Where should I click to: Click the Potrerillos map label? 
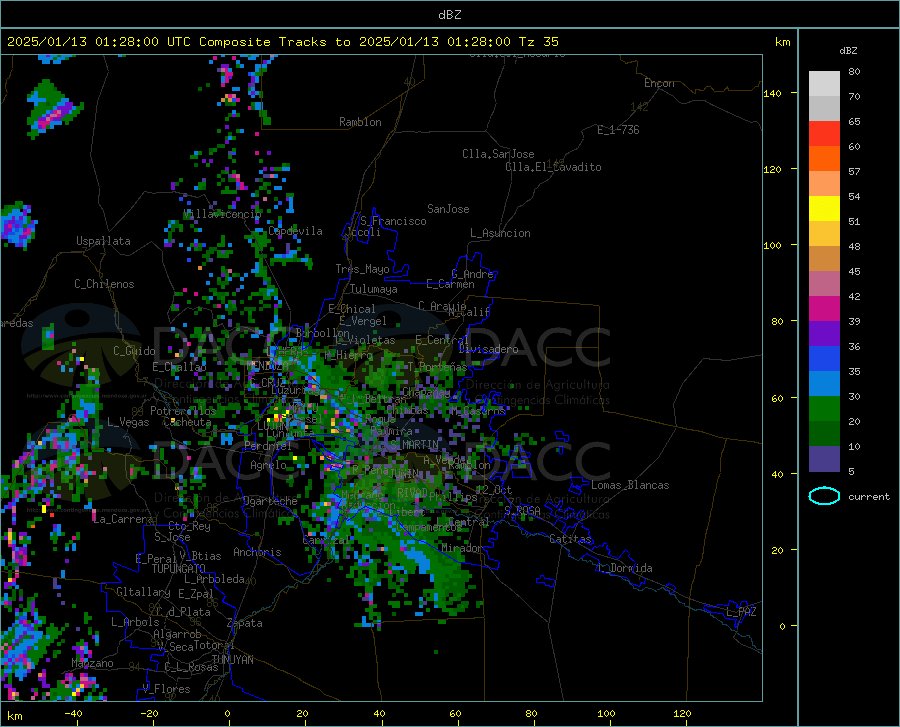pos(183,411)
